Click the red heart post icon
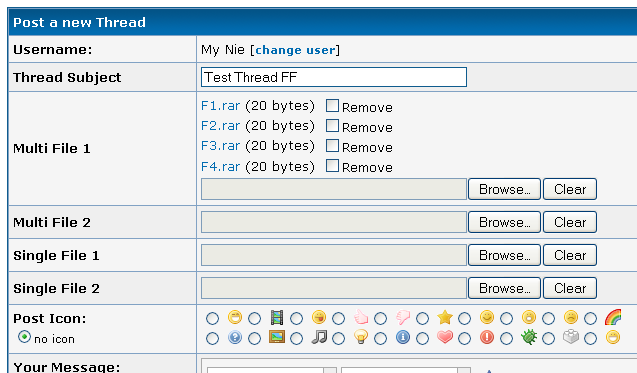Viewport: 637px width, 373px height. click(445, 337)
